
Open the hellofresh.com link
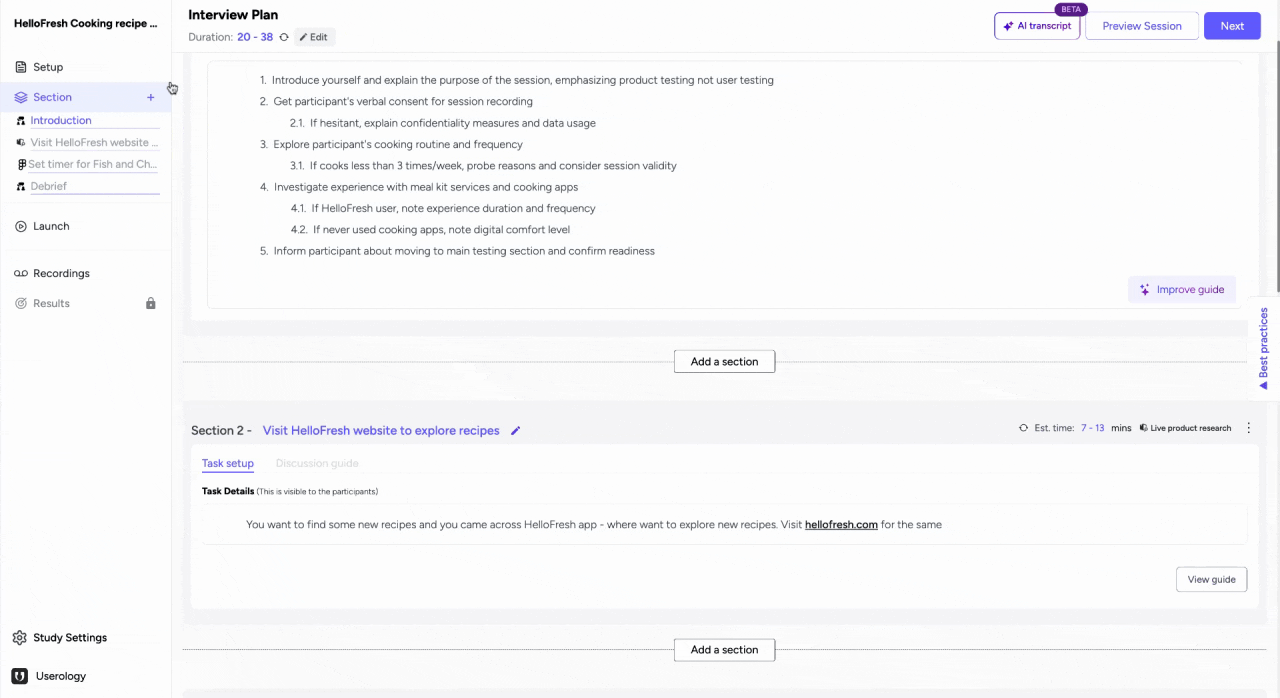pyautogui.click(x=841, y=524)
